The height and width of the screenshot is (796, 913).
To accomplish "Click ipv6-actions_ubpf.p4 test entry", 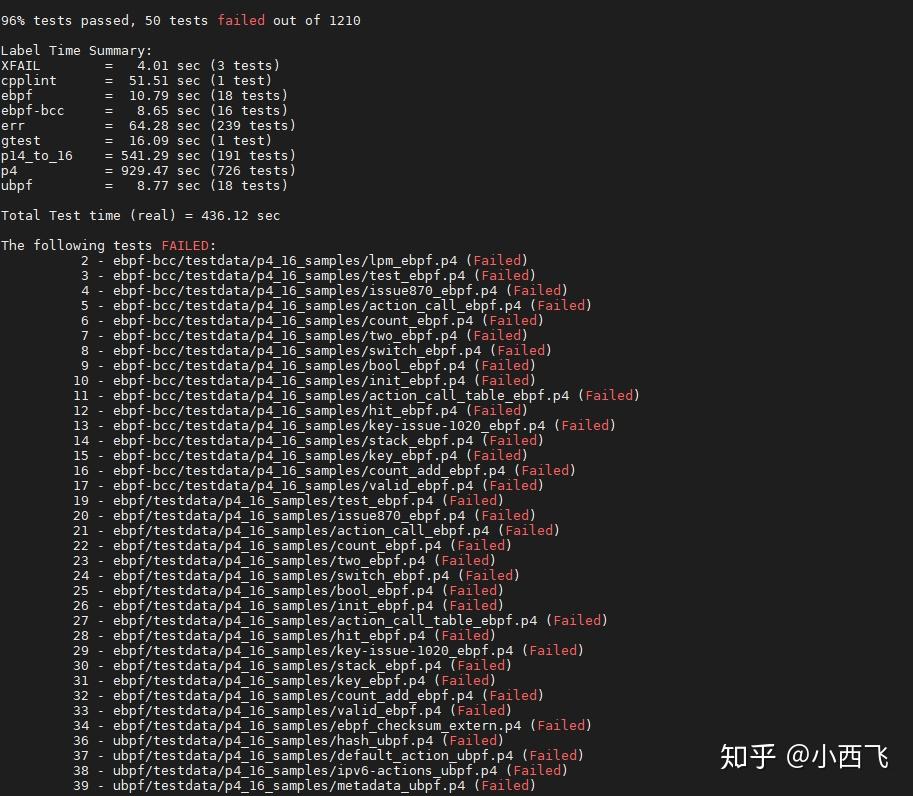I will coord(320,770).
